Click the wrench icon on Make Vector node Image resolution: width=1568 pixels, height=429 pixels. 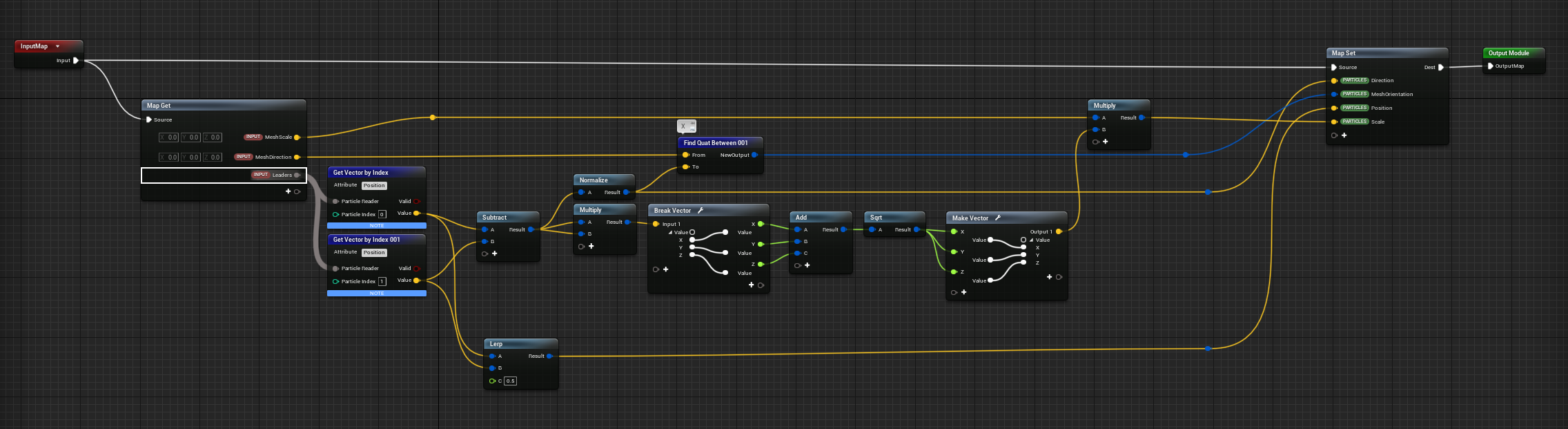(x=998, y=218)
